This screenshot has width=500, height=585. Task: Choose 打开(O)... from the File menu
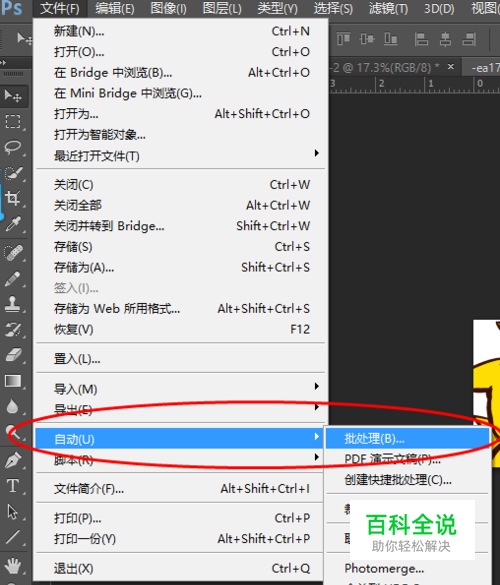(181, 52)
